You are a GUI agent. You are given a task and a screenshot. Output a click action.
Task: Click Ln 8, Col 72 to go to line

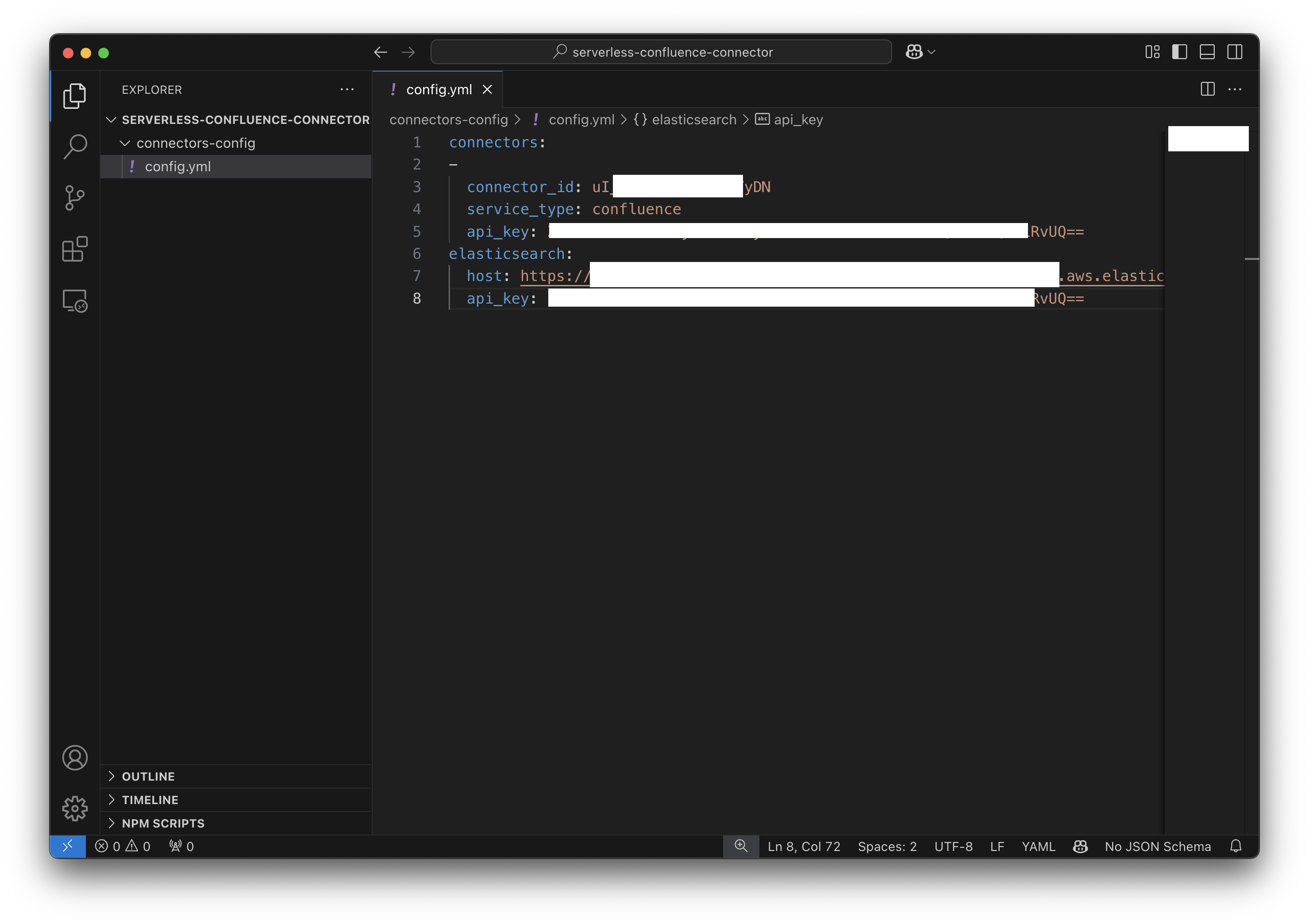[804, 847]
